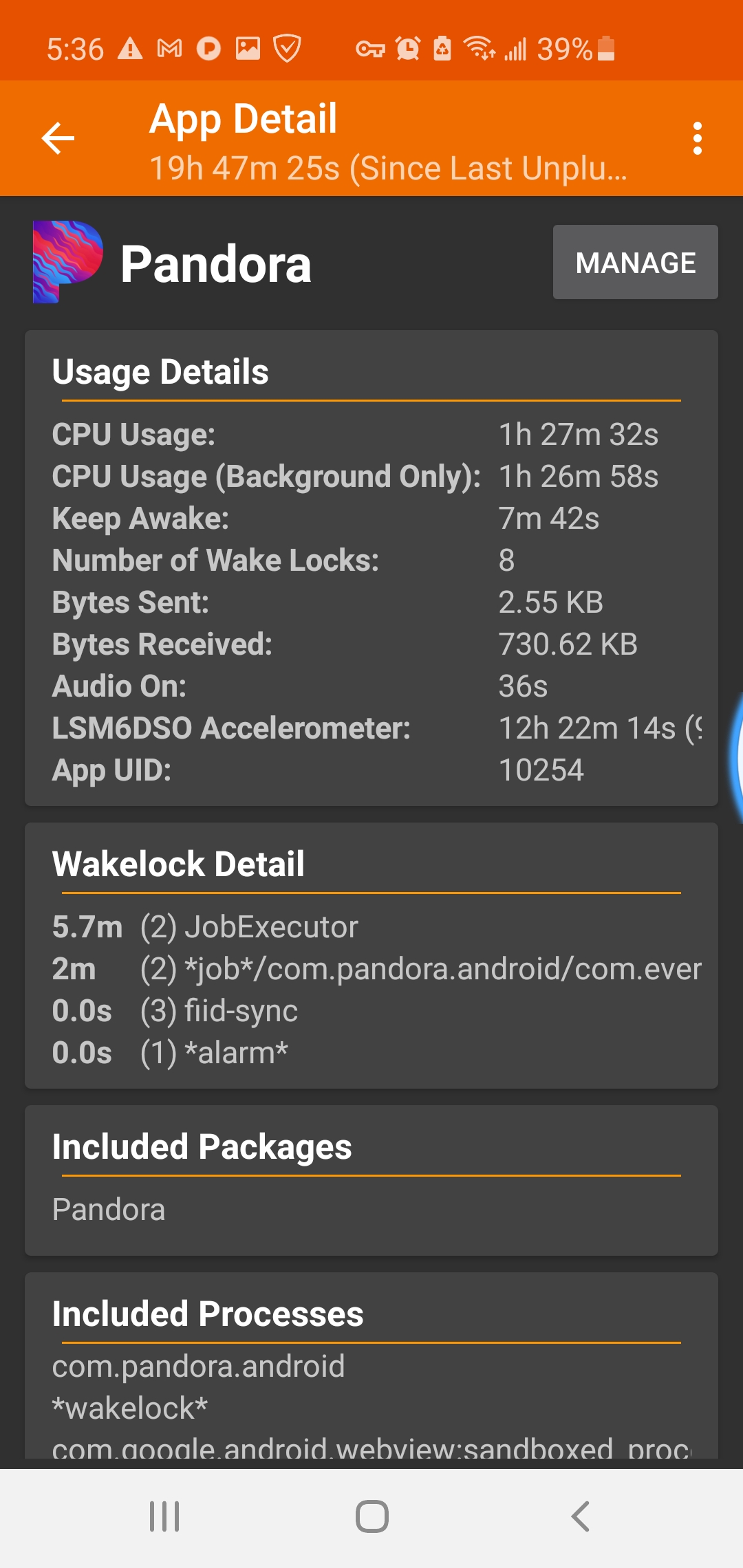This screenshot has width=743, height=1568.
Task: Tap the Gmail notification status icon
Action: point(169,49)
